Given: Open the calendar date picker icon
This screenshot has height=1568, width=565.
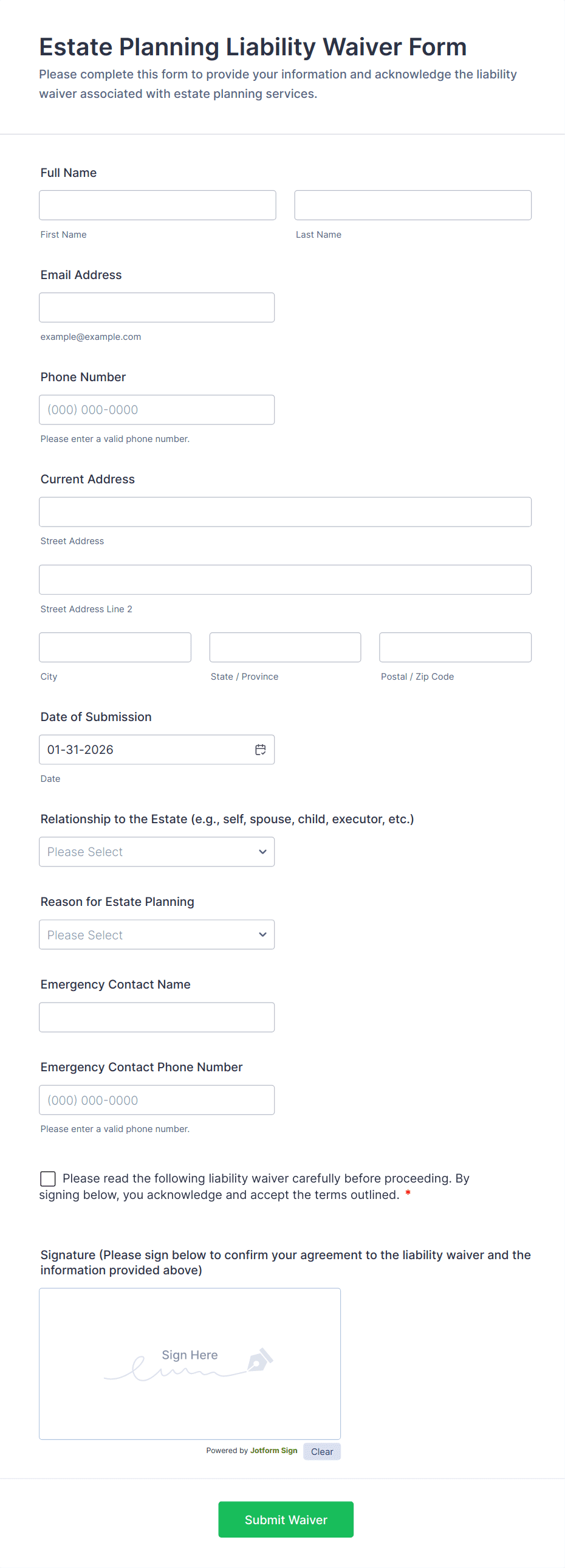Looking at the screenshot, I should [260, 749].
